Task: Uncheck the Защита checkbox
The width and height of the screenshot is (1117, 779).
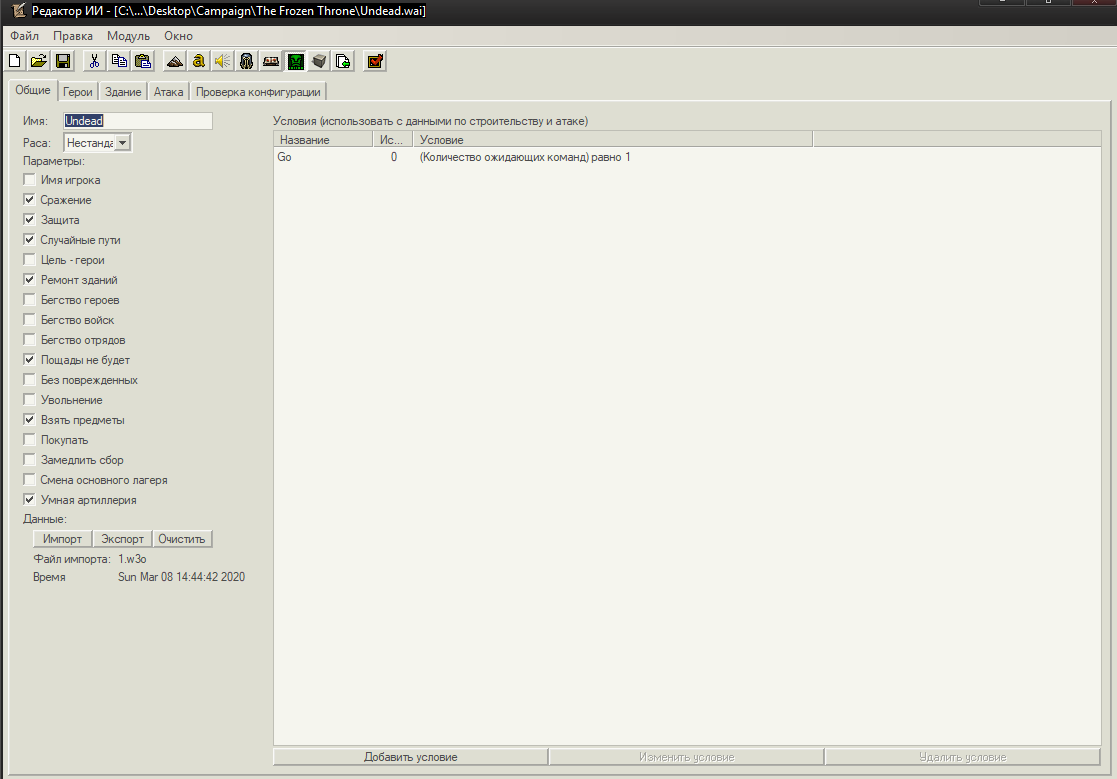Action: (x=29, y=219)
